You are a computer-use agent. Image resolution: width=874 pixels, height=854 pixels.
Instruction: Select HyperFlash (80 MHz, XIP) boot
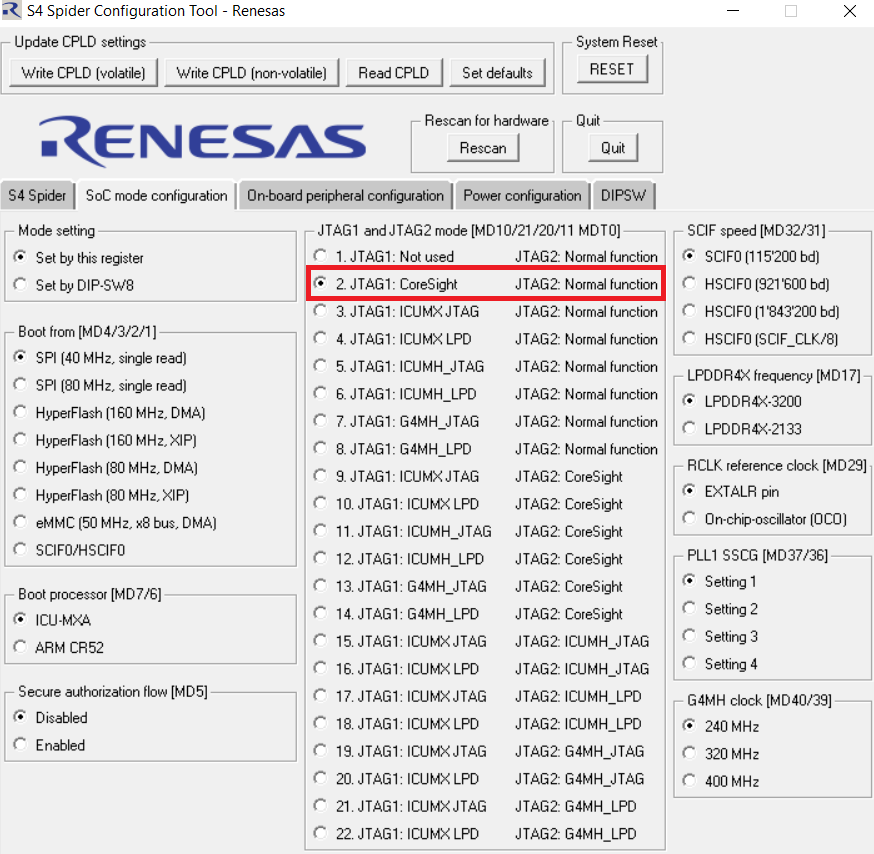point(102,495)
